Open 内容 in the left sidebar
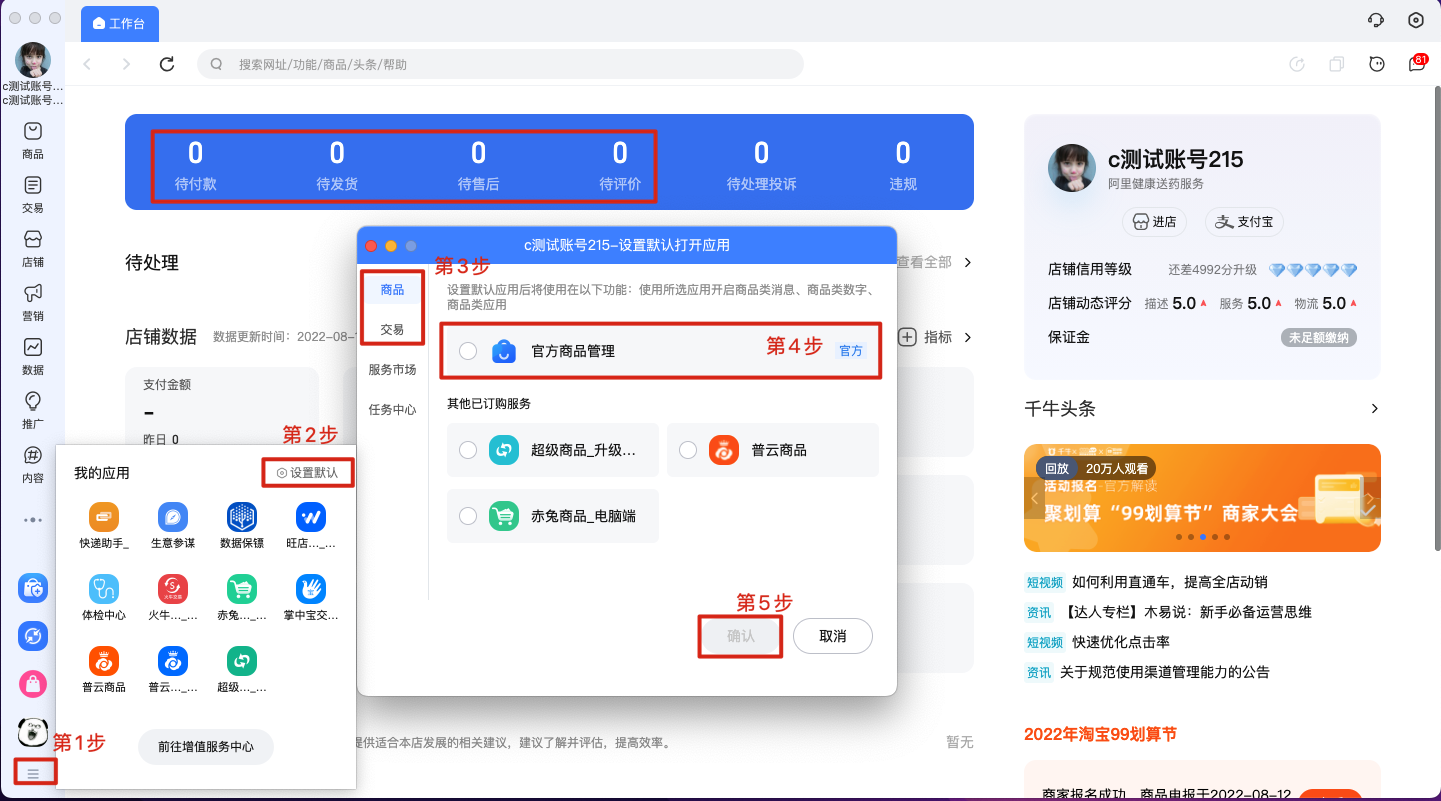Image resolution: width=1441 pixels, height=801 pixels. coord(33,464)
